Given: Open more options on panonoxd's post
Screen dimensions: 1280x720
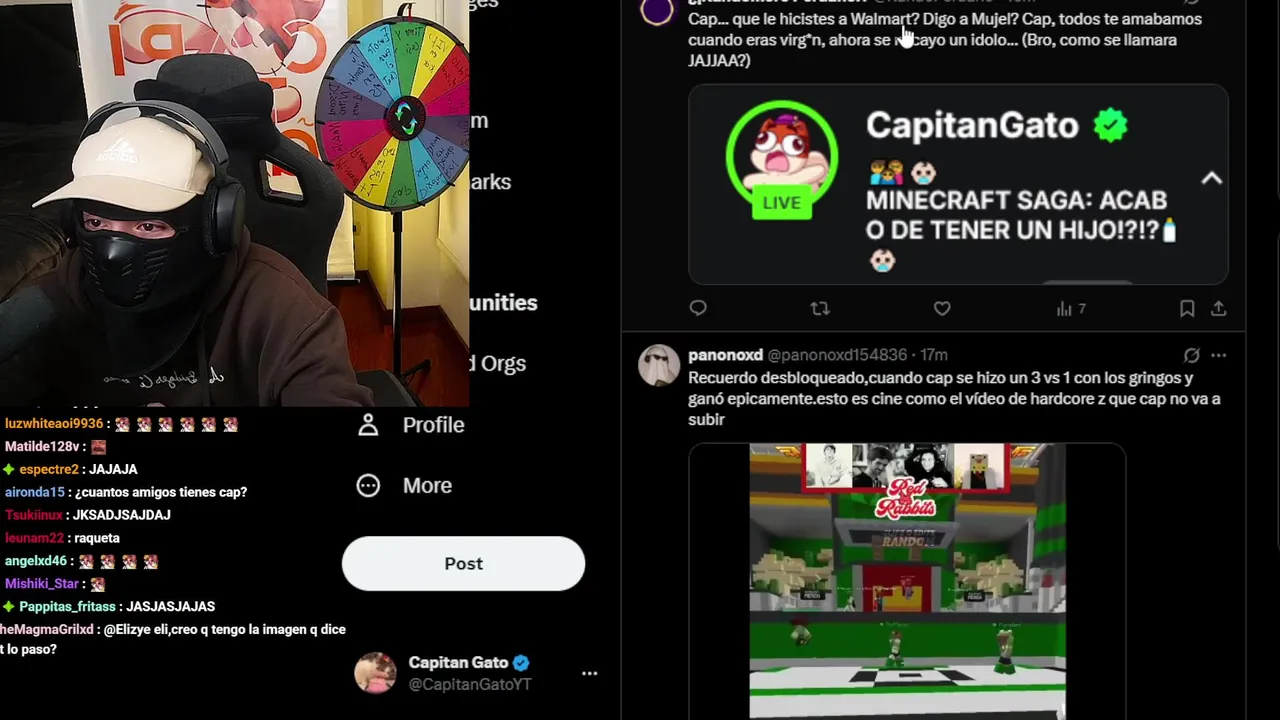Looking at the screenshot, I should (x=1218, y=355).
